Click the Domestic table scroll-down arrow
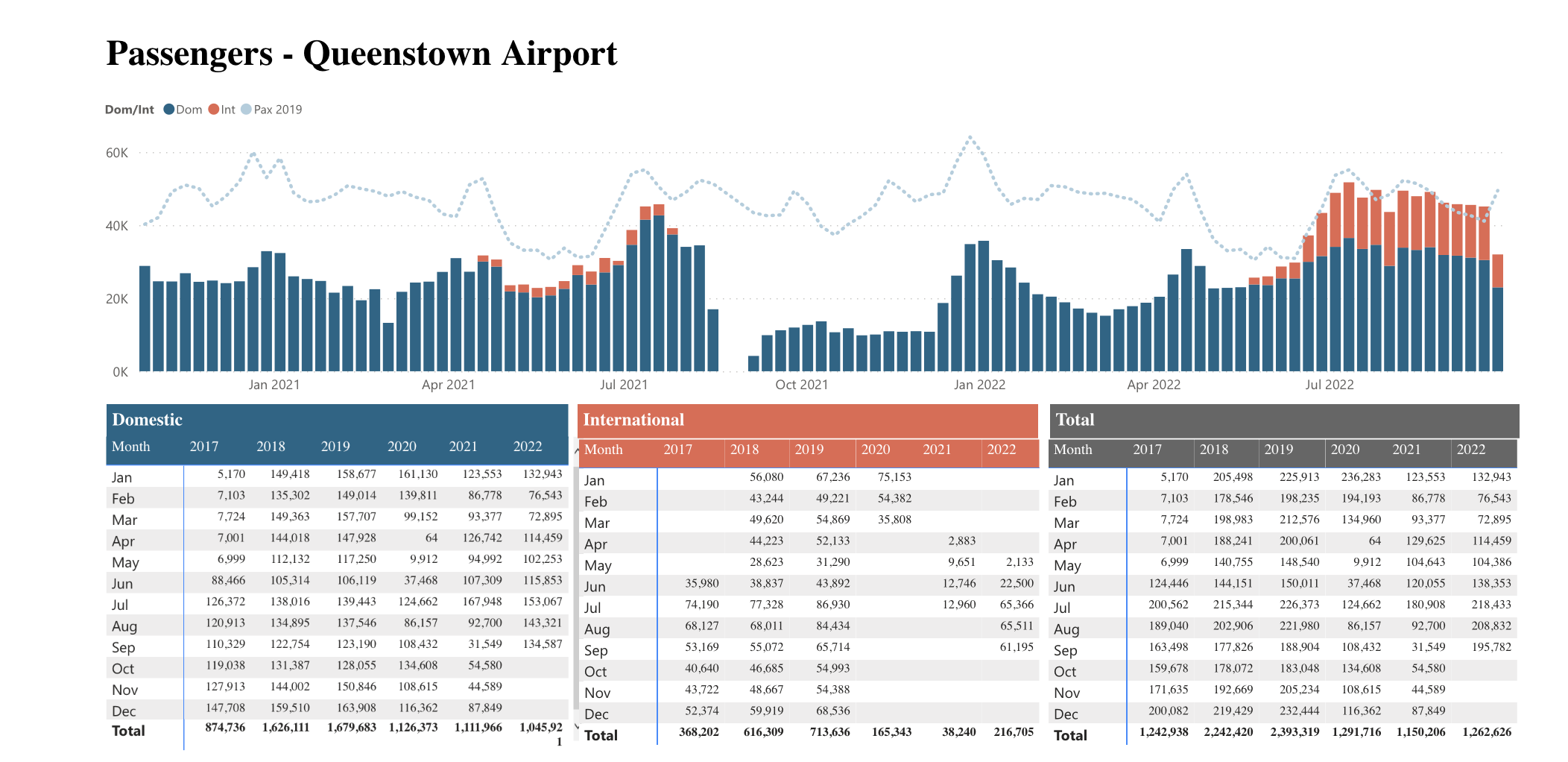Image resolution: width=1568 pixels, height=762 pixels. [x=576, y=726]
